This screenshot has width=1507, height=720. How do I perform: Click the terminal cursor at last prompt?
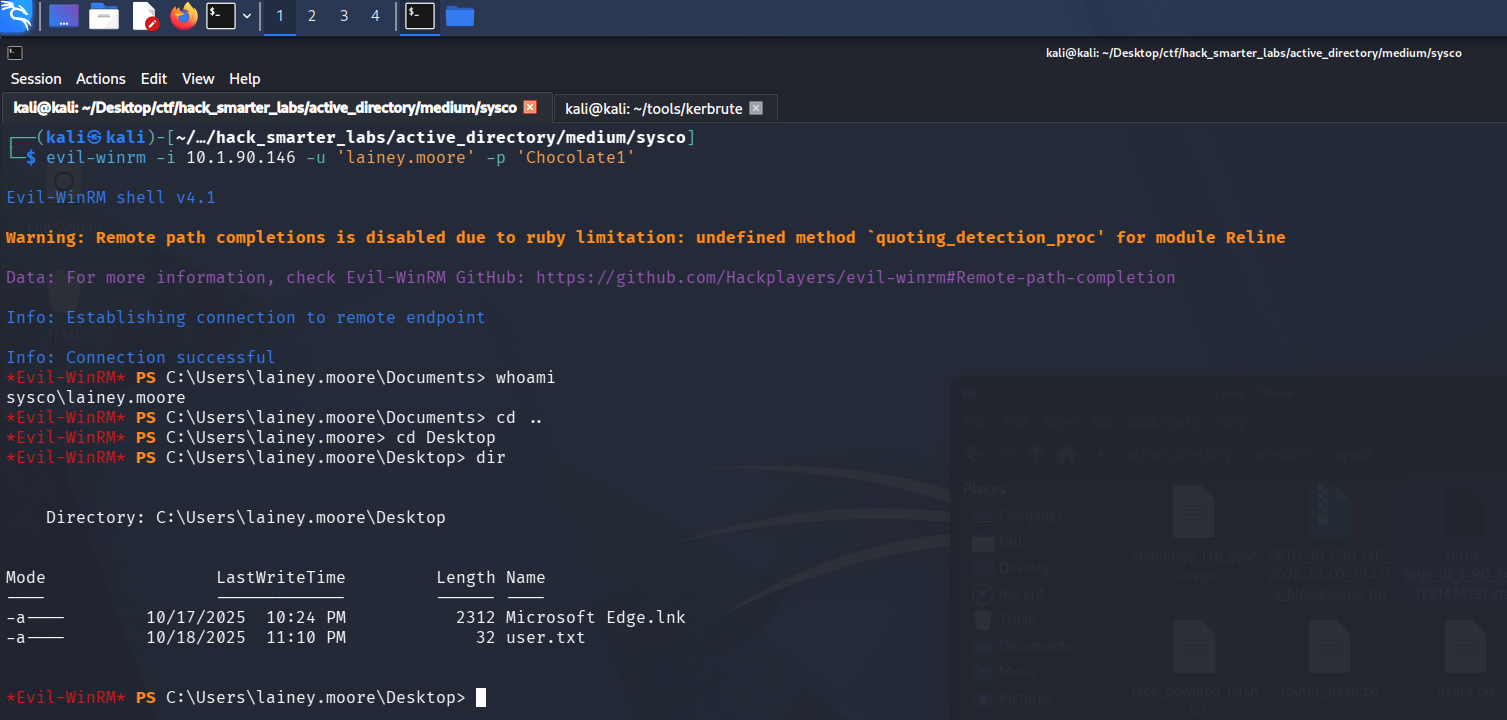(x=481, y=697)
